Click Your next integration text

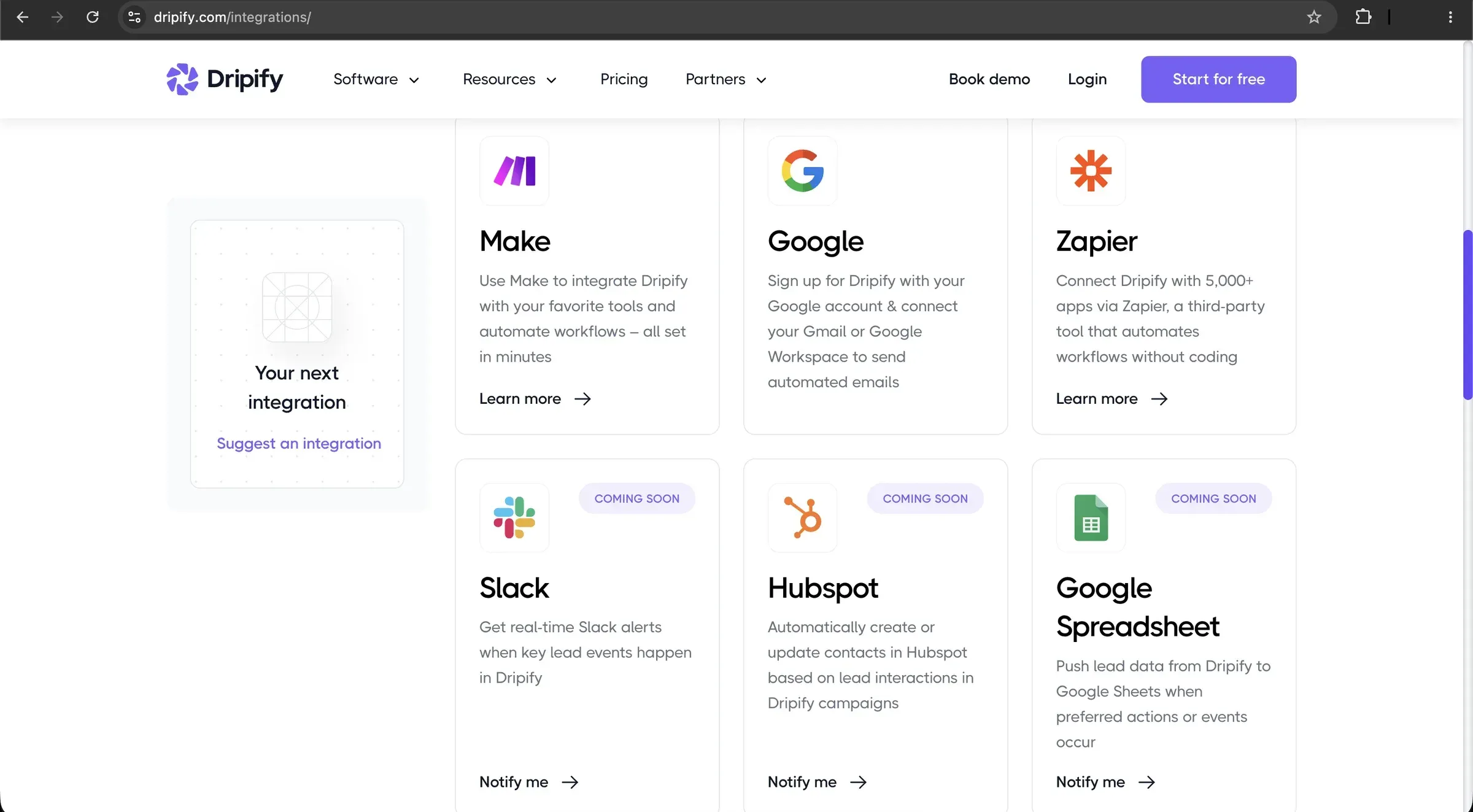coord(297,387)
